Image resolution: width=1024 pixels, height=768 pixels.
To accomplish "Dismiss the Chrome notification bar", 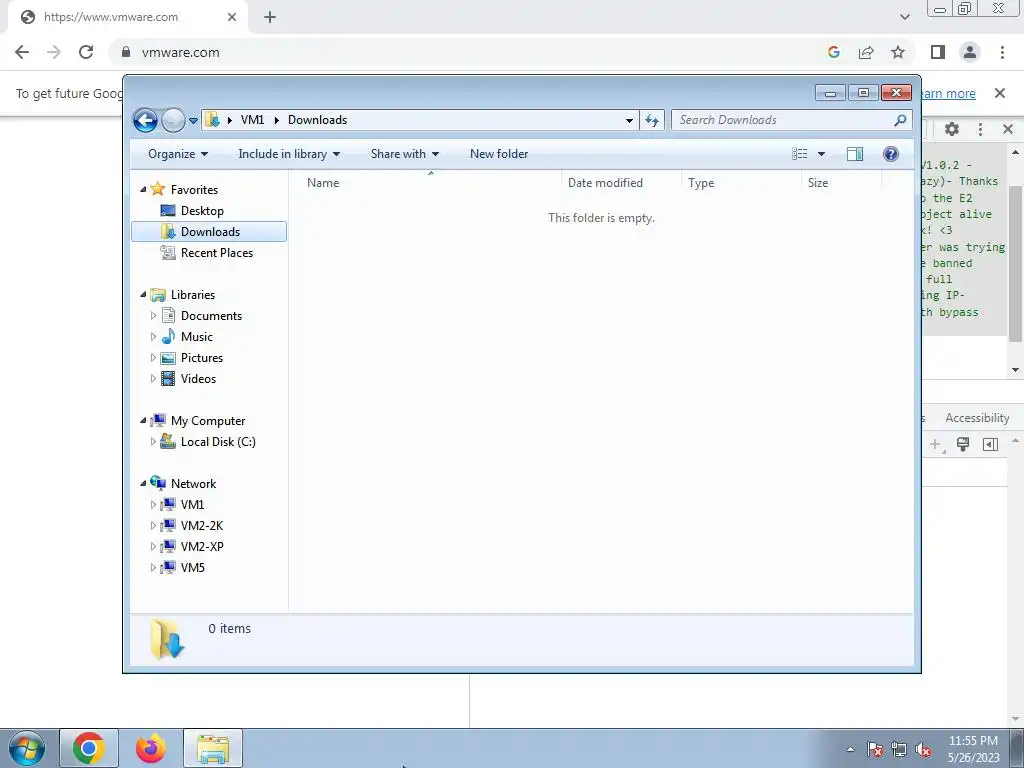I will [x=999, y=93].
